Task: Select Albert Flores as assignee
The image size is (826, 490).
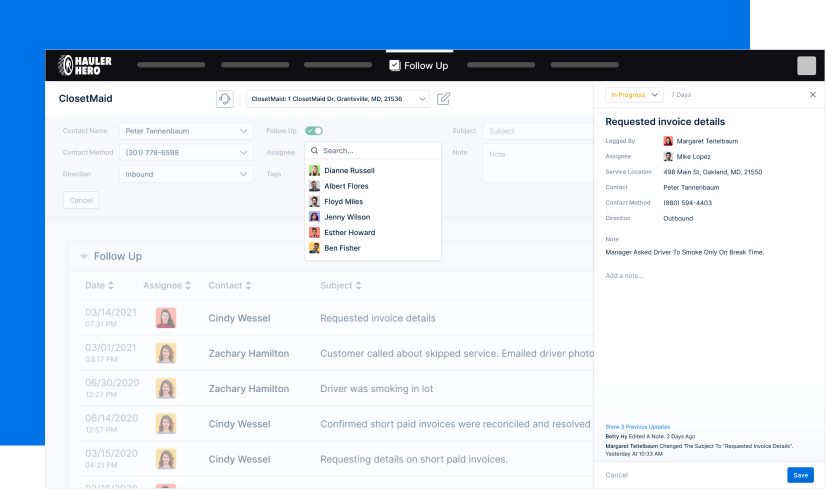Action: 373,186
